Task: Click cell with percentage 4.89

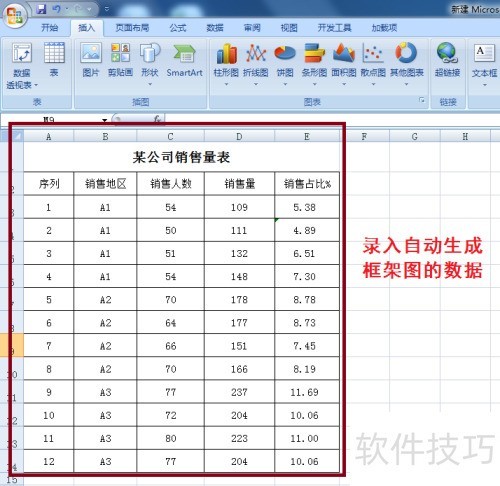Action: click(x=307, y=230)
